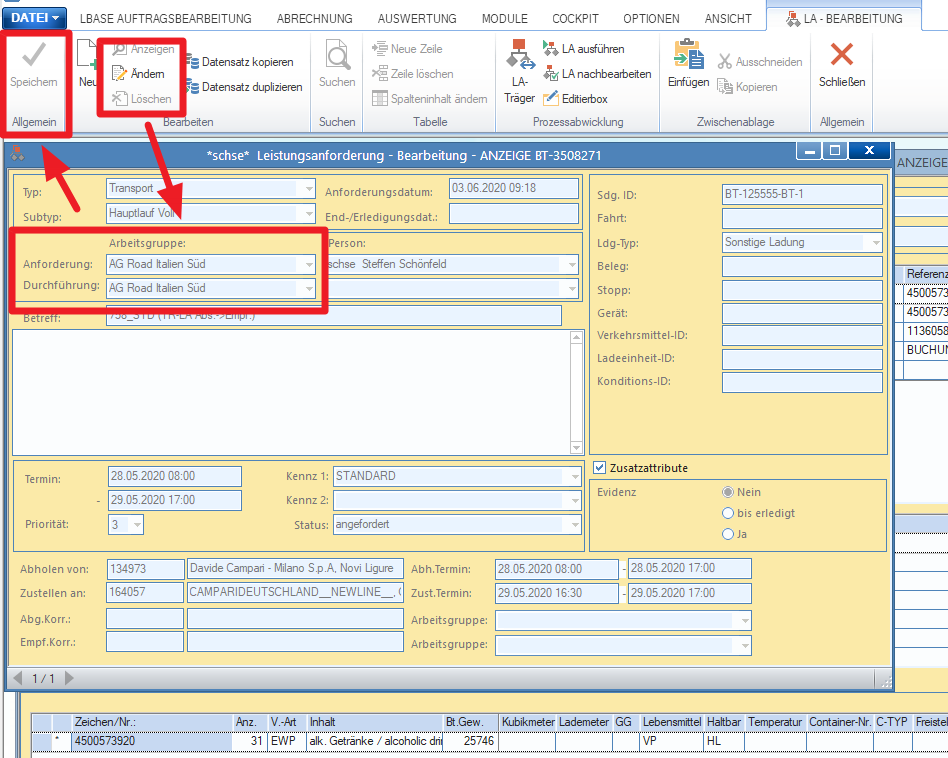This screenshot has width=948, height=758.
Task: Open the ABRECHNUNG ribbon tab
Action: (x=314, y=19)
